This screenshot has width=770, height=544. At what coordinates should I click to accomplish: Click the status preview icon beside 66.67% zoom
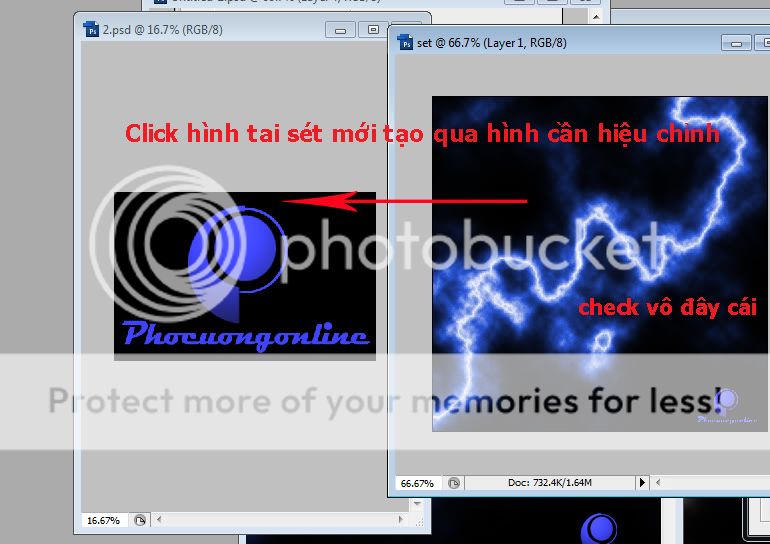pos(454,483)
